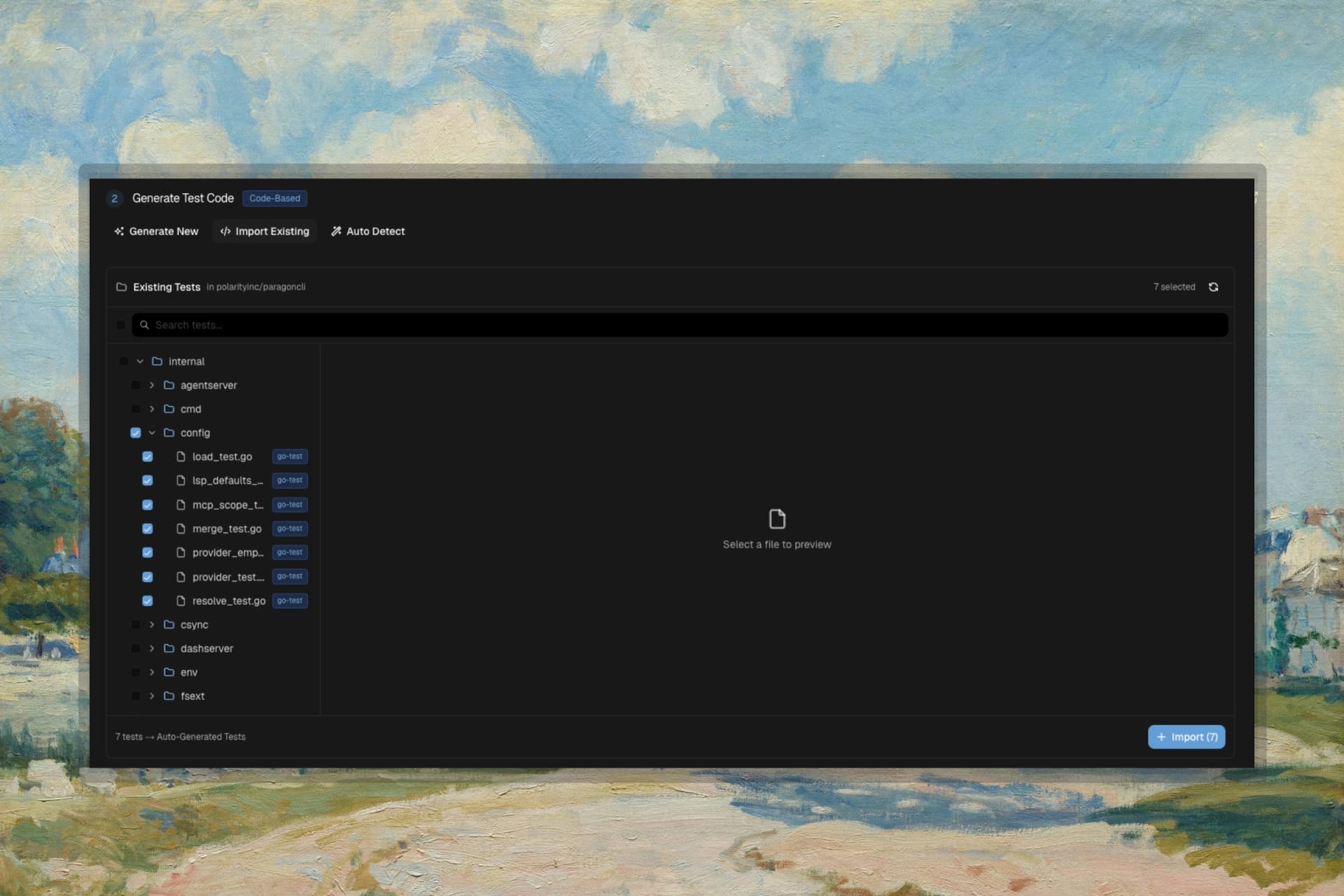1344x896 pixels.
Task: Click the Import (7) button
Action: 1186,736
